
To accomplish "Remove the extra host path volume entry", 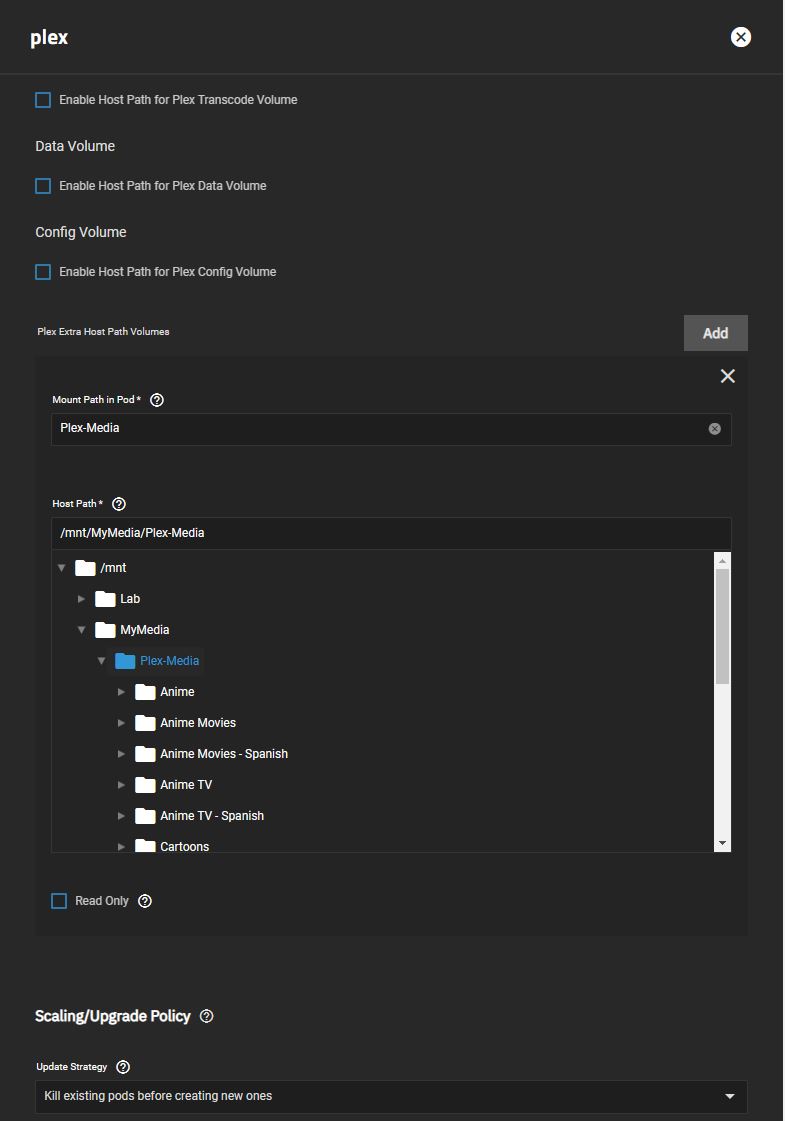I will (x=727, y=376).
